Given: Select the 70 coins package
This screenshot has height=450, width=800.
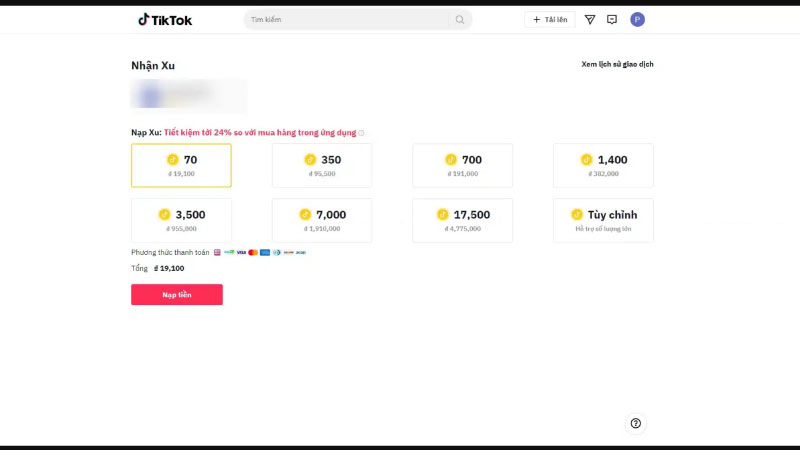Looking at the screenshot, I should 181,165.
